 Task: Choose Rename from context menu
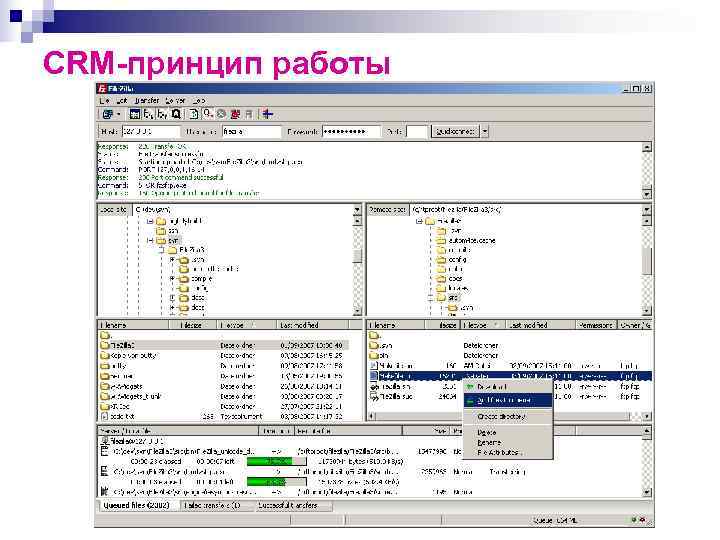507,443
